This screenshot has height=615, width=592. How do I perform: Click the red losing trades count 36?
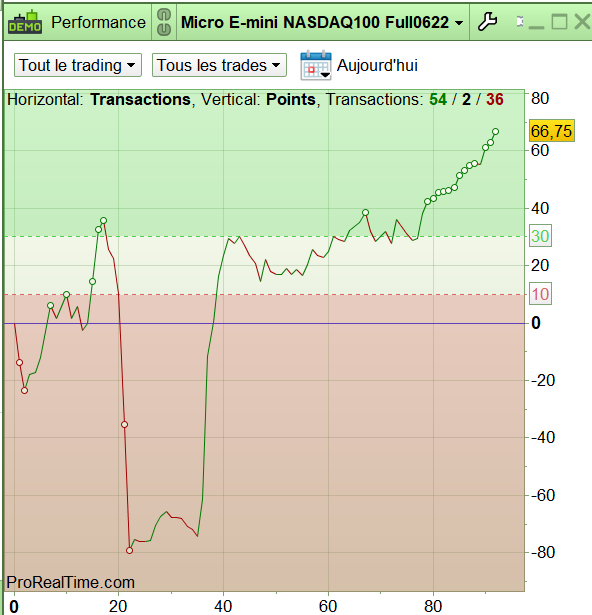(x=495, y=100)
